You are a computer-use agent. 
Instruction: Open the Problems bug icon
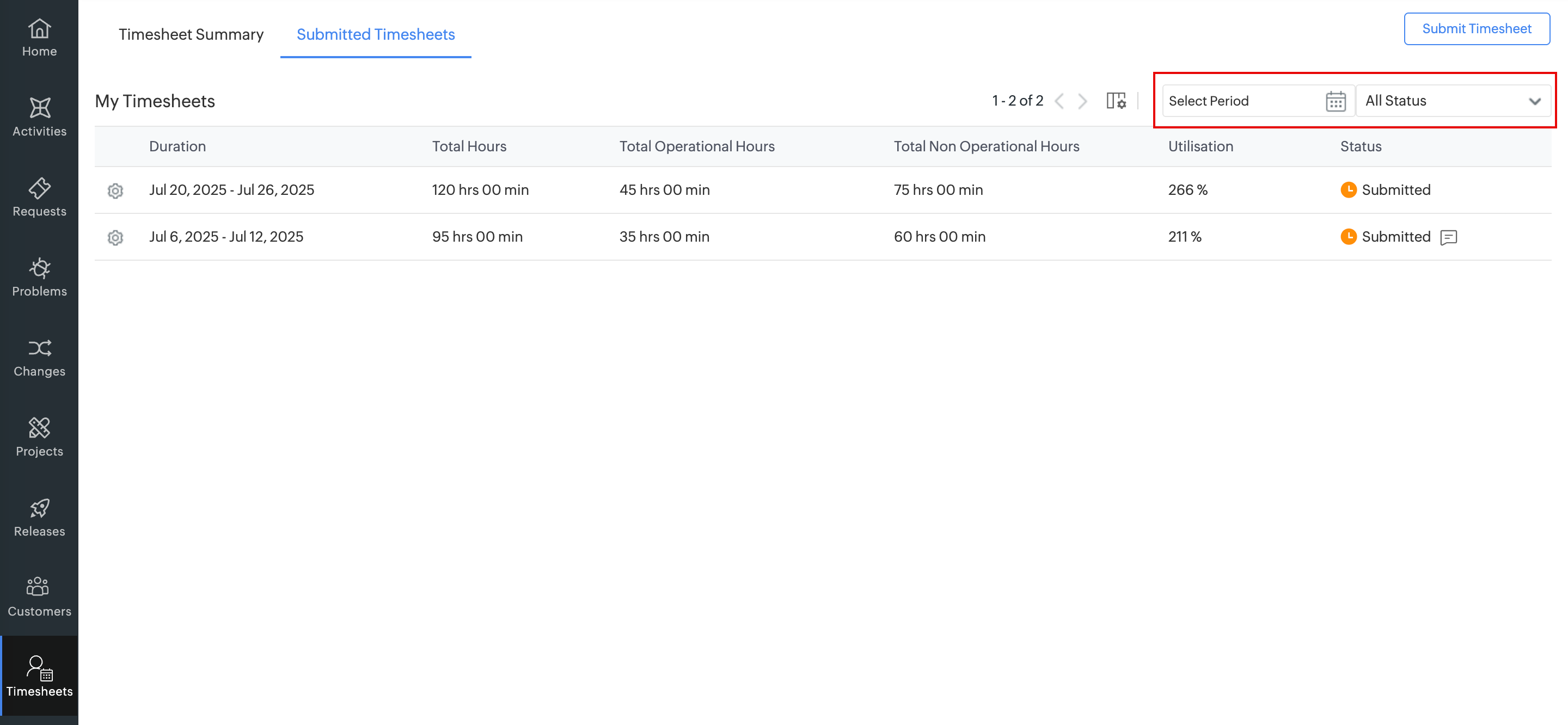39,277
